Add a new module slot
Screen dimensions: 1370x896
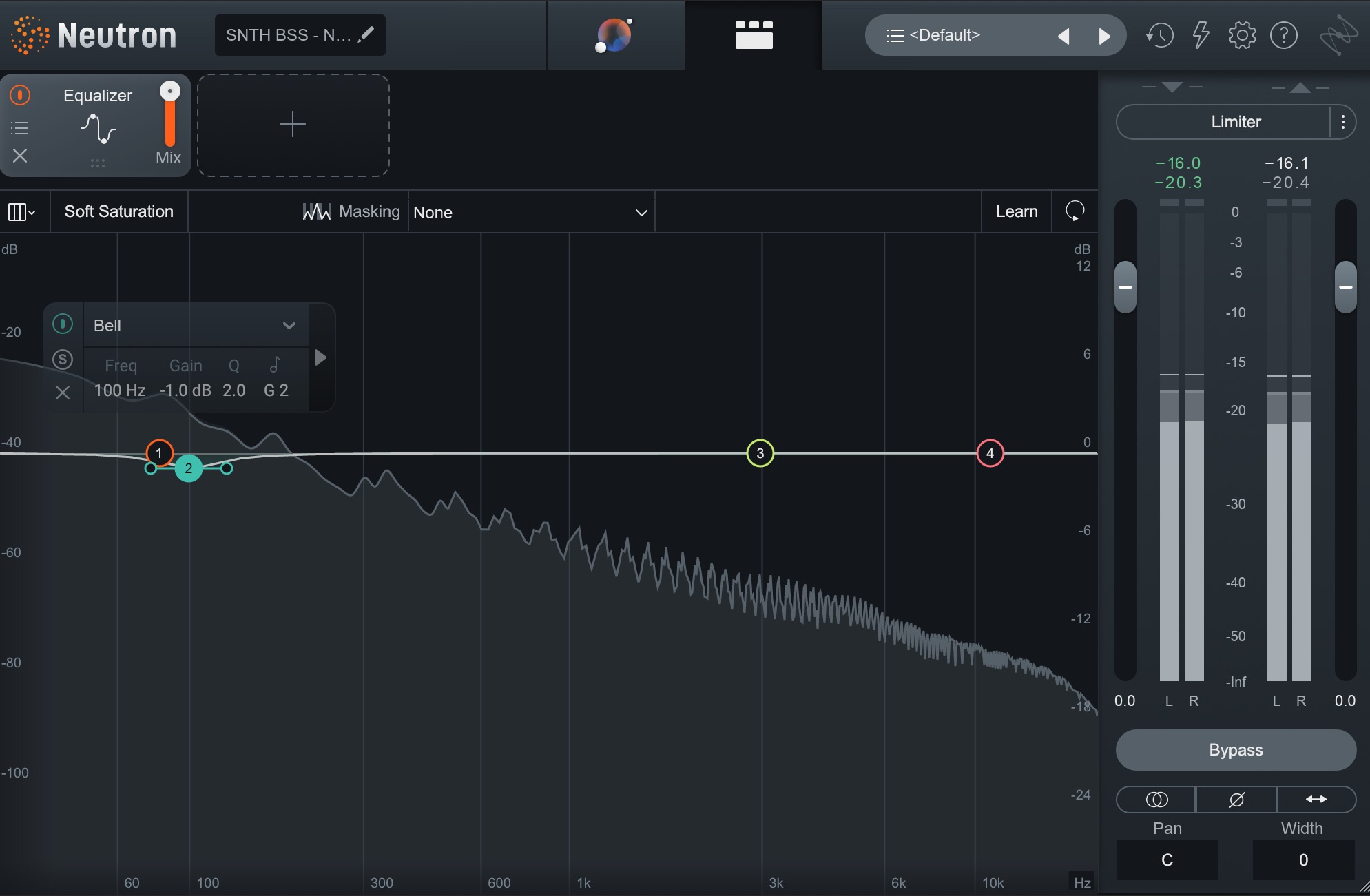(x=293, y=125)
